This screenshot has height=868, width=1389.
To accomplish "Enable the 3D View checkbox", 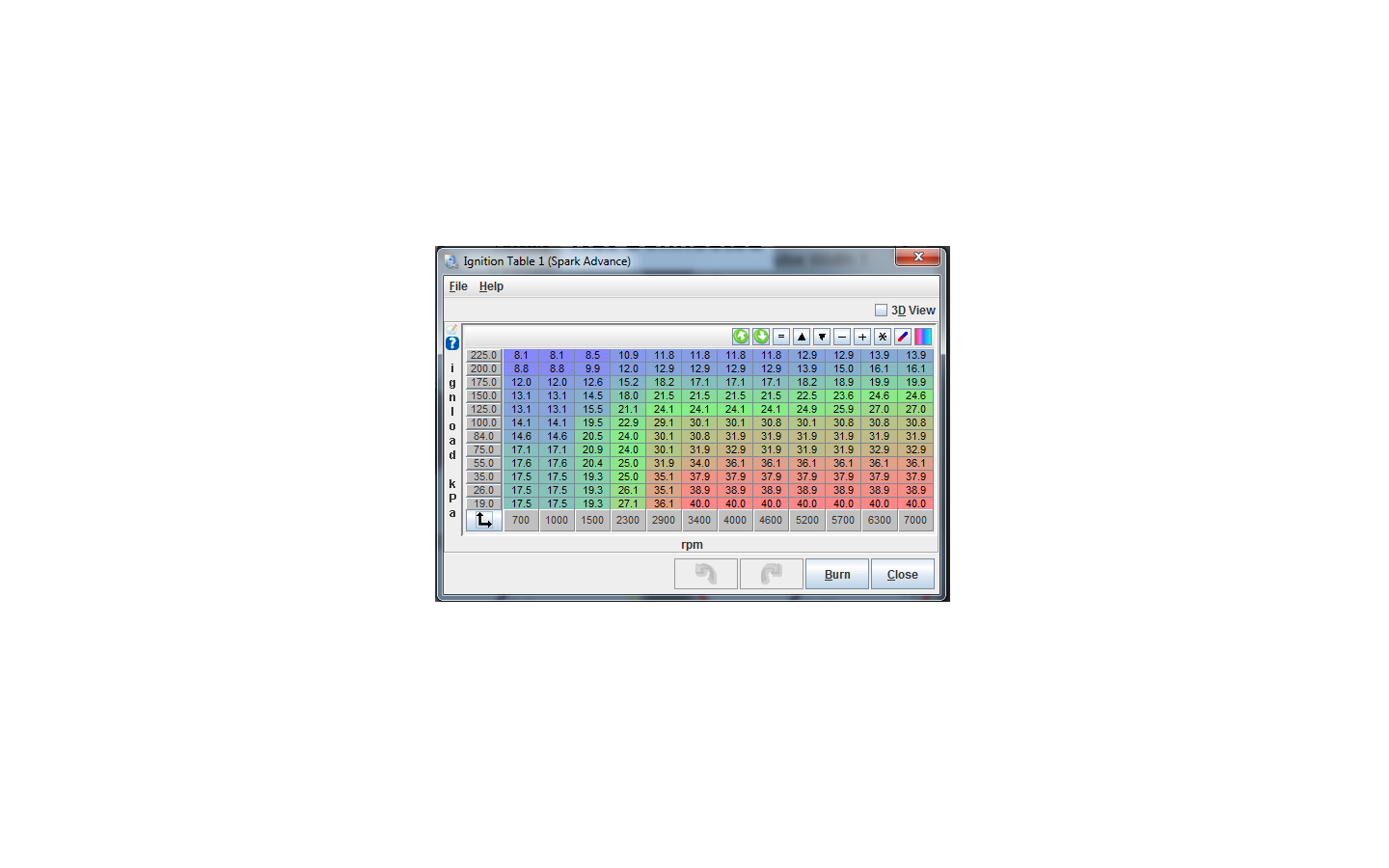I will [x=881, y=310].
